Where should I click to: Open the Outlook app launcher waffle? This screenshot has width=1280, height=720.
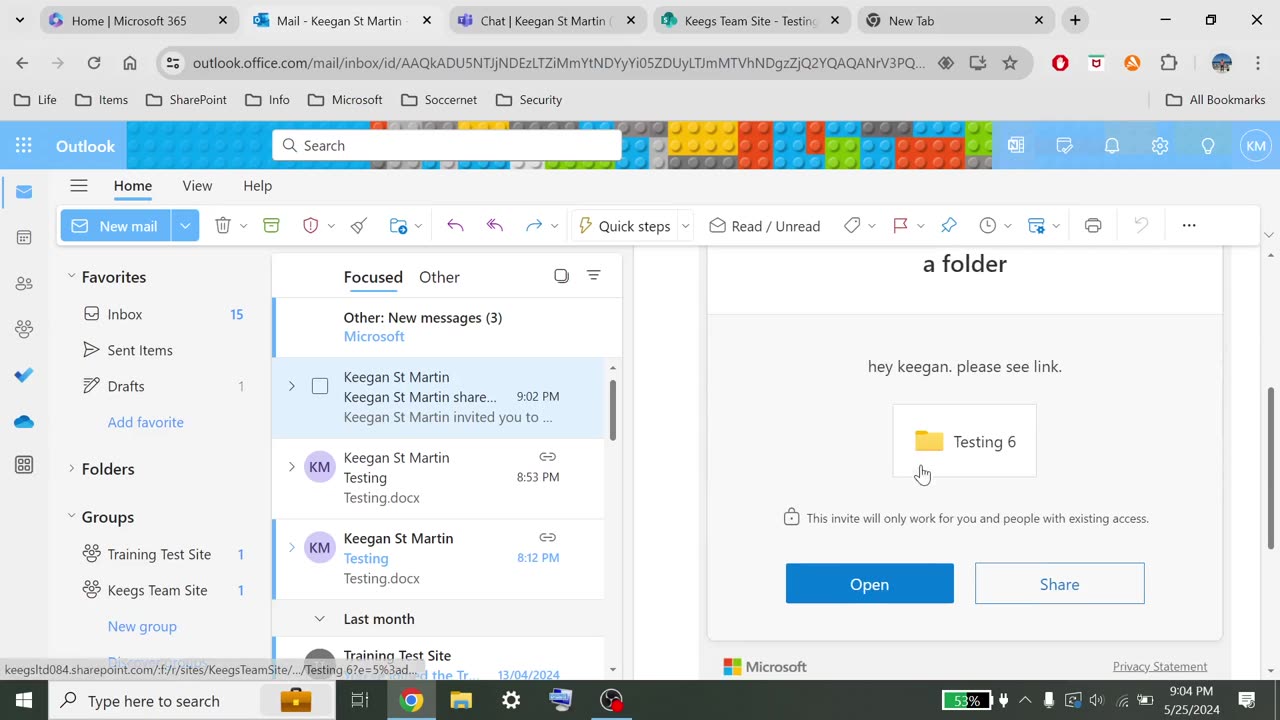pyautogui.click(x=24, y=146)
